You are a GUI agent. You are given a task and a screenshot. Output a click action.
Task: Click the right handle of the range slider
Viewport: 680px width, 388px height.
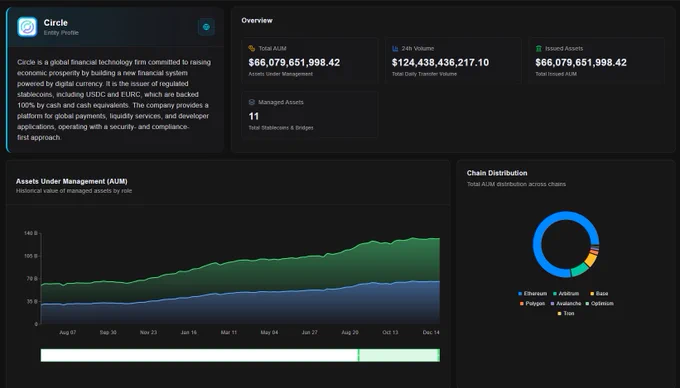(x=438, y=355)
